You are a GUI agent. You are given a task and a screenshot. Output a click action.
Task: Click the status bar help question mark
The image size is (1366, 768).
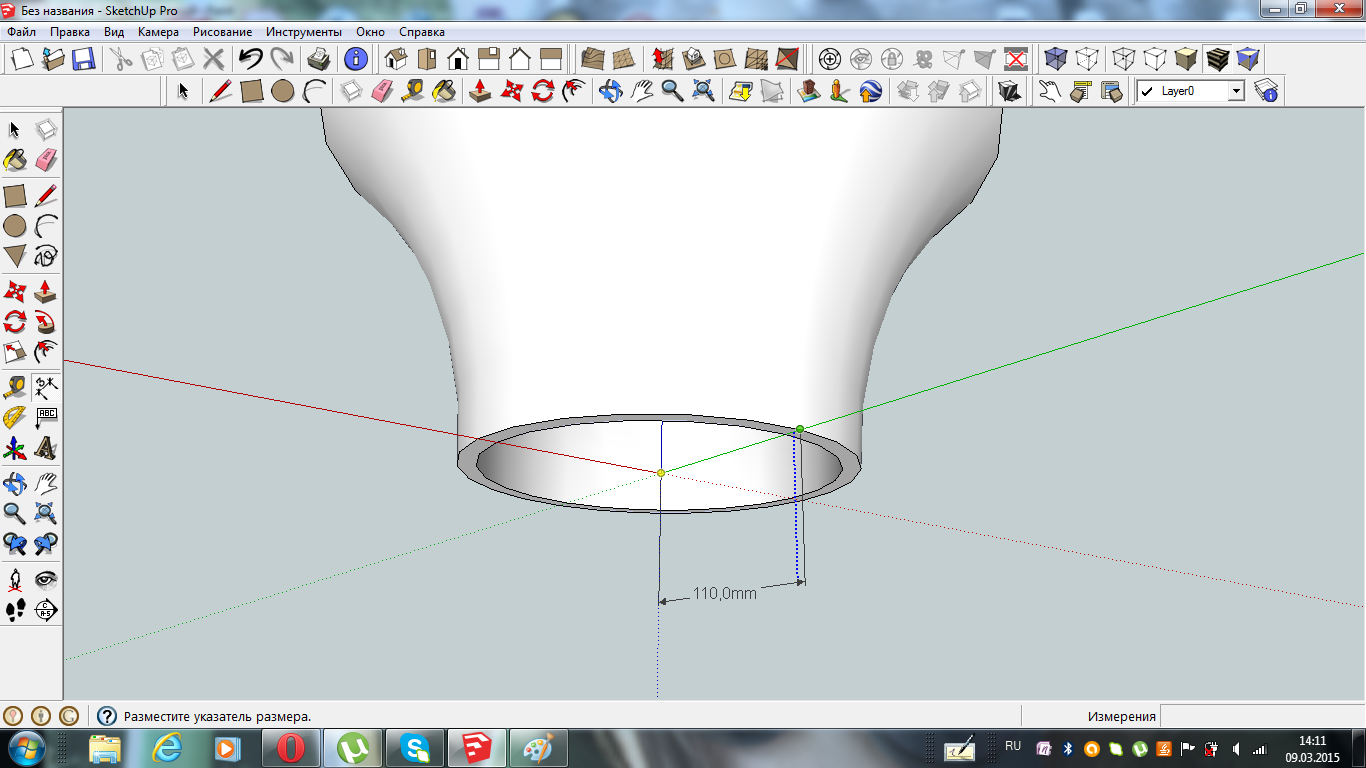coord(106,716)
